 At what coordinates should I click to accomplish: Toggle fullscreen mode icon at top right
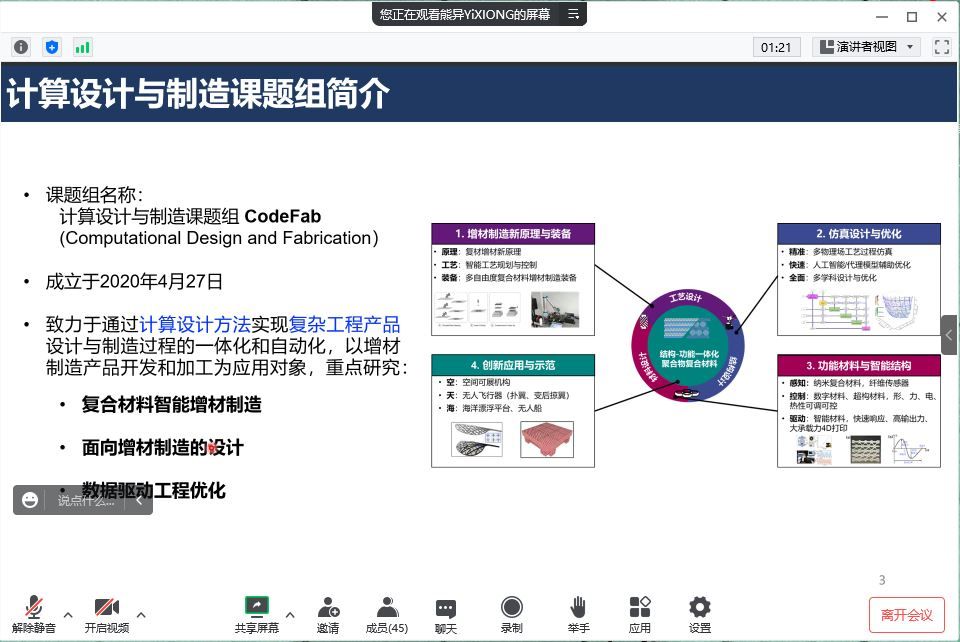coord(941,47)
